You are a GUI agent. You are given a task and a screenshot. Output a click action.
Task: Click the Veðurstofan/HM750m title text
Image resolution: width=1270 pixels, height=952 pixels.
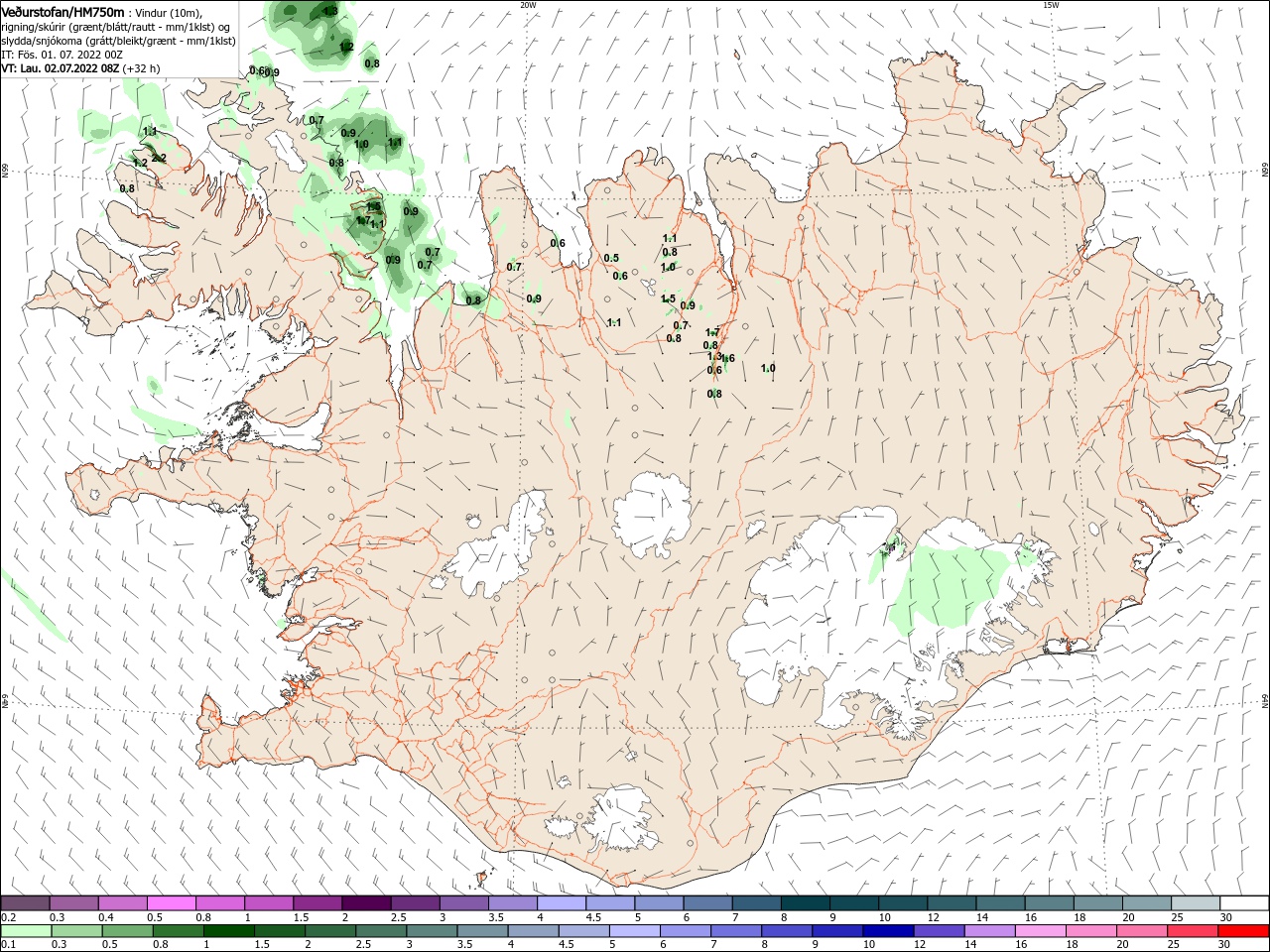coord(63,11)
